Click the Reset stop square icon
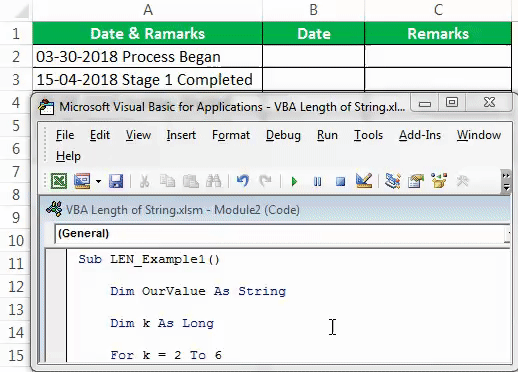 pos(340,182)
